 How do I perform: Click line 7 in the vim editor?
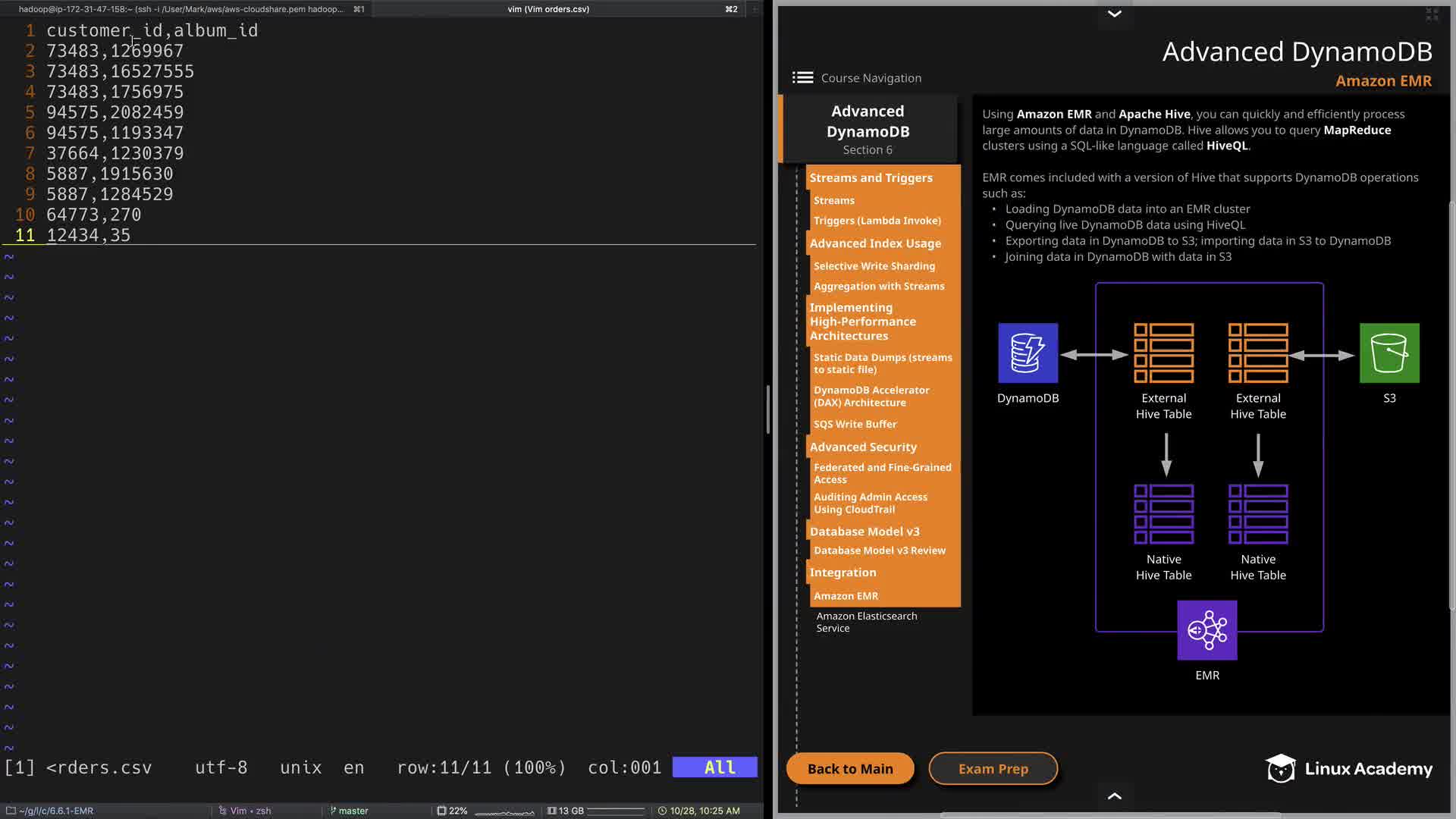pos(115,153)
